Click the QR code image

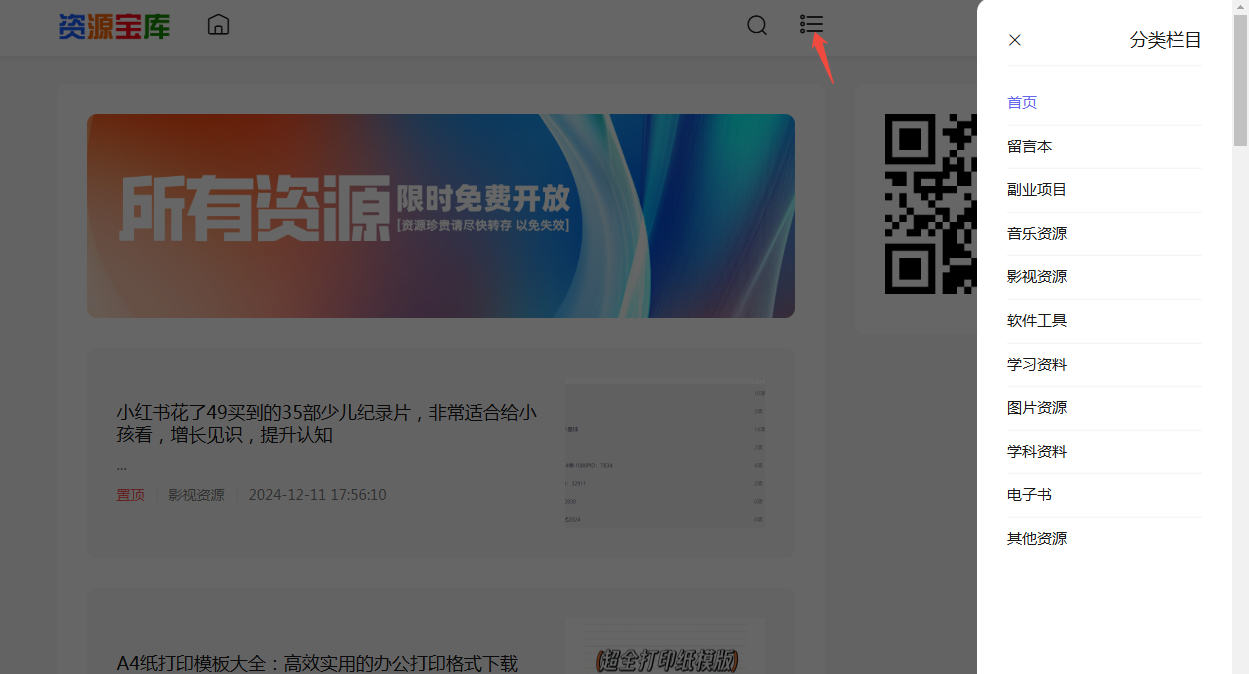[930, 204]
